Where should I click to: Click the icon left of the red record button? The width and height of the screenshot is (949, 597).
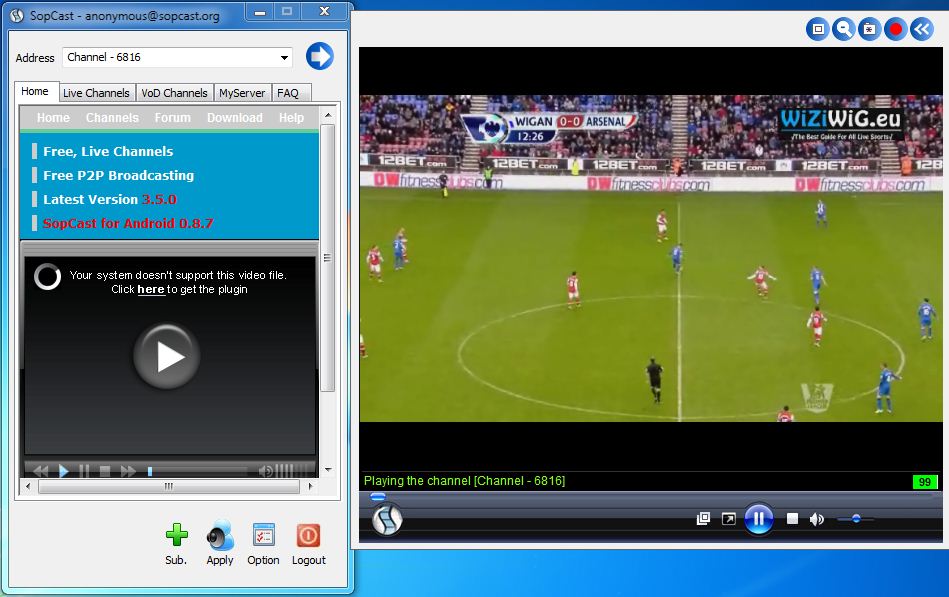coord(869,28)
